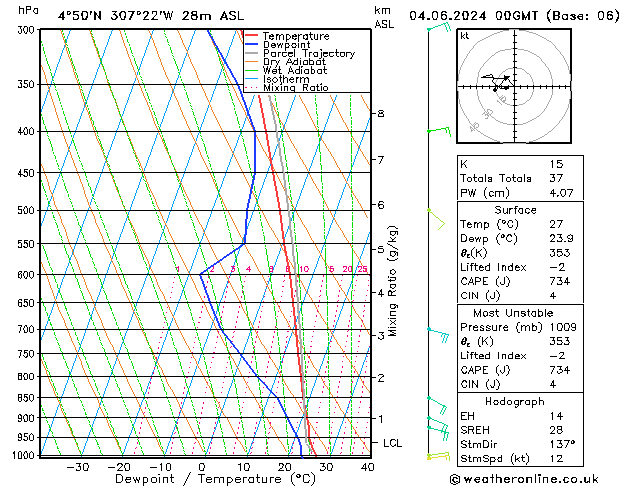
Task: Click the wind barb at 400 hPa
Action: point(437,131)
